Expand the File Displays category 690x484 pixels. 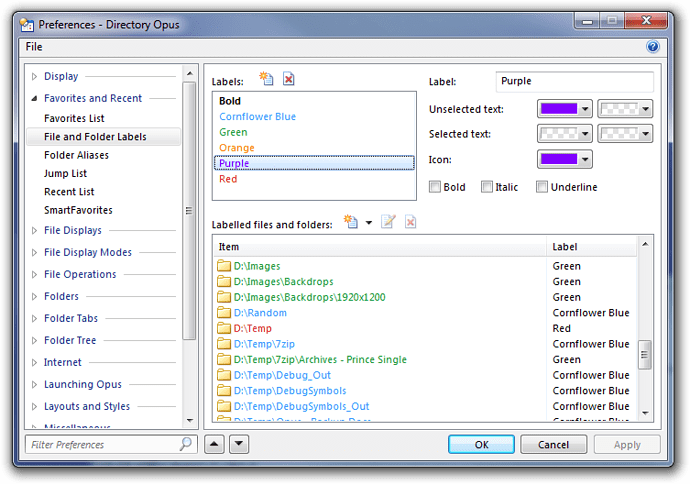pyautogui.click(x=34, y=231)
